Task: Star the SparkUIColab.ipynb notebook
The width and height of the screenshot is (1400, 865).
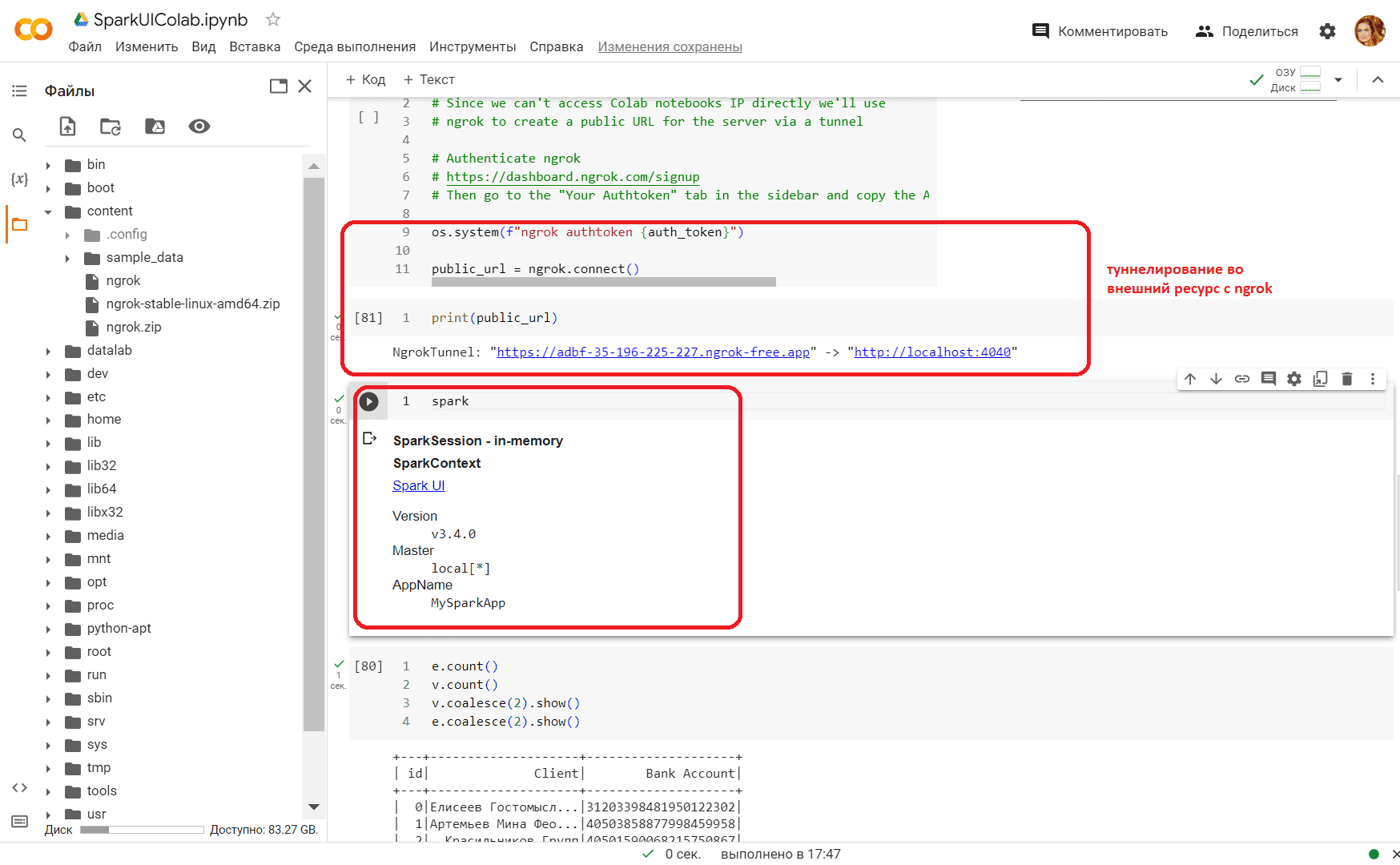Action: (273, 19)
